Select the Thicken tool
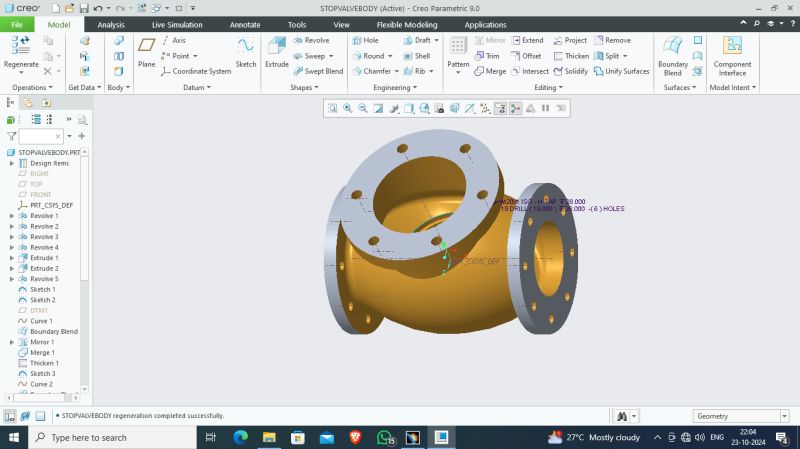Screen dimensions: 800x449 coord(571,56)
